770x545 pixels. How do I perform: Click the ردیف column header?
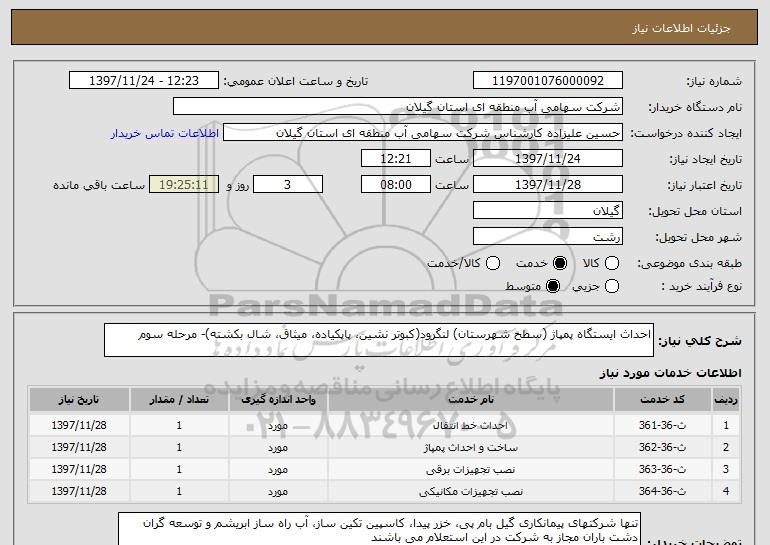click(x=726, y=400)
